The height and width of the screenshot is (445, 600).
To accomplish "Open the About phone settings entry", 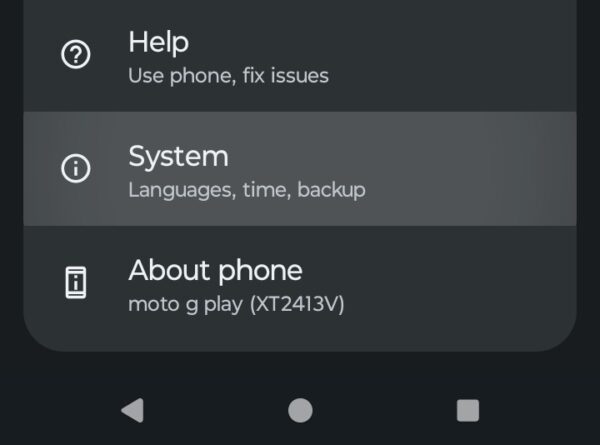I will pyautogui.click(x=300, y=289).
